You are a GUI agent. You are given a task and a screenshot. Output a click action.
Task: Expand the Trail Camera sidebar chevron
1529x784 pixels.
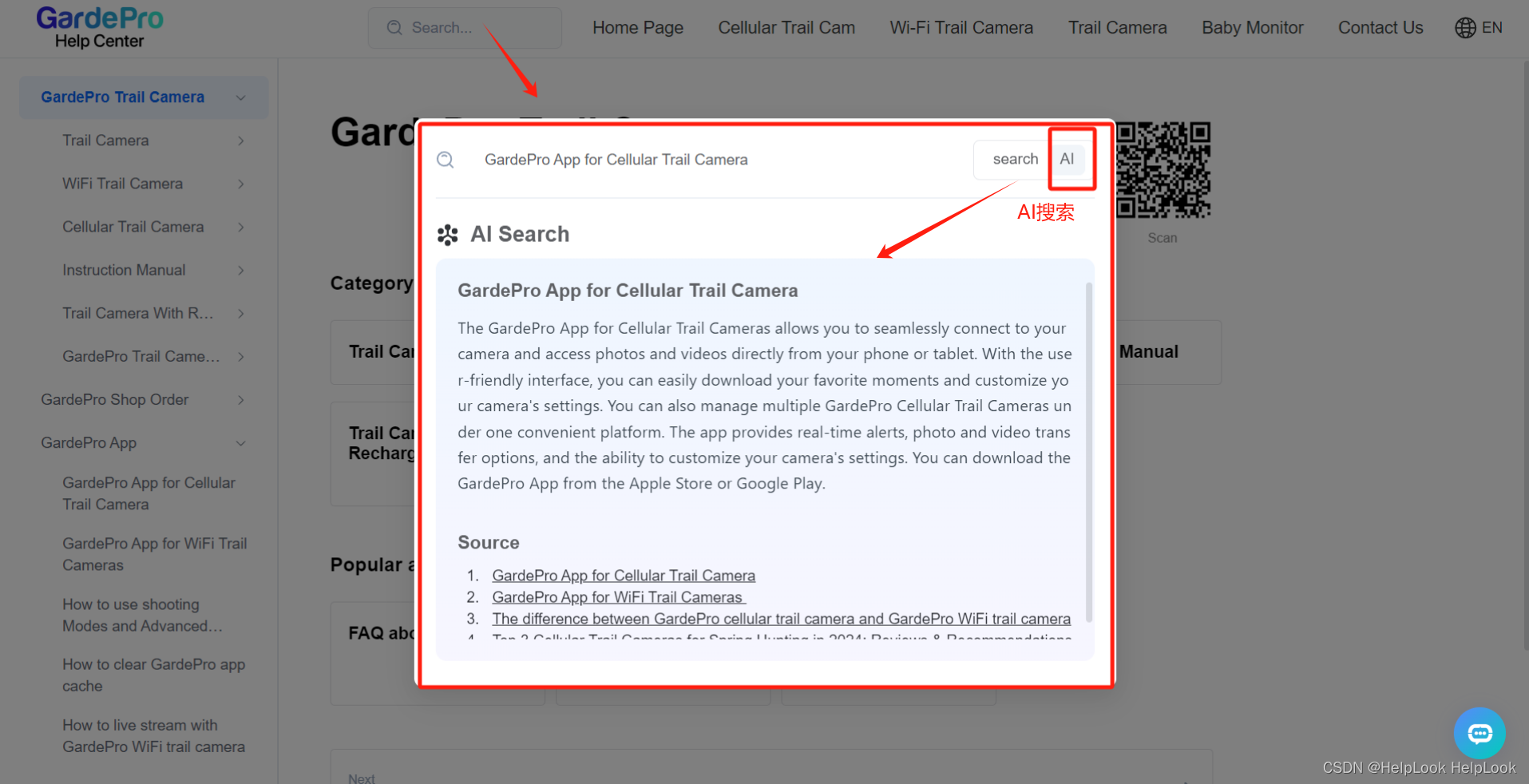pyautogui.click(x=240, y=141)
